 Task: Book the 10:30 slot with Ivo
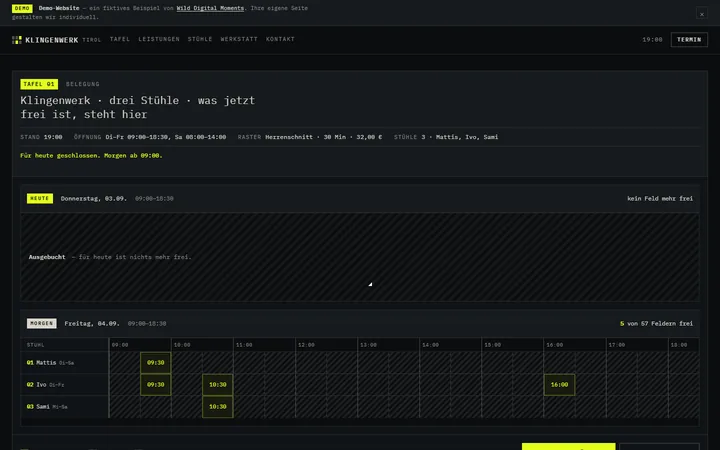coord(218,385)
